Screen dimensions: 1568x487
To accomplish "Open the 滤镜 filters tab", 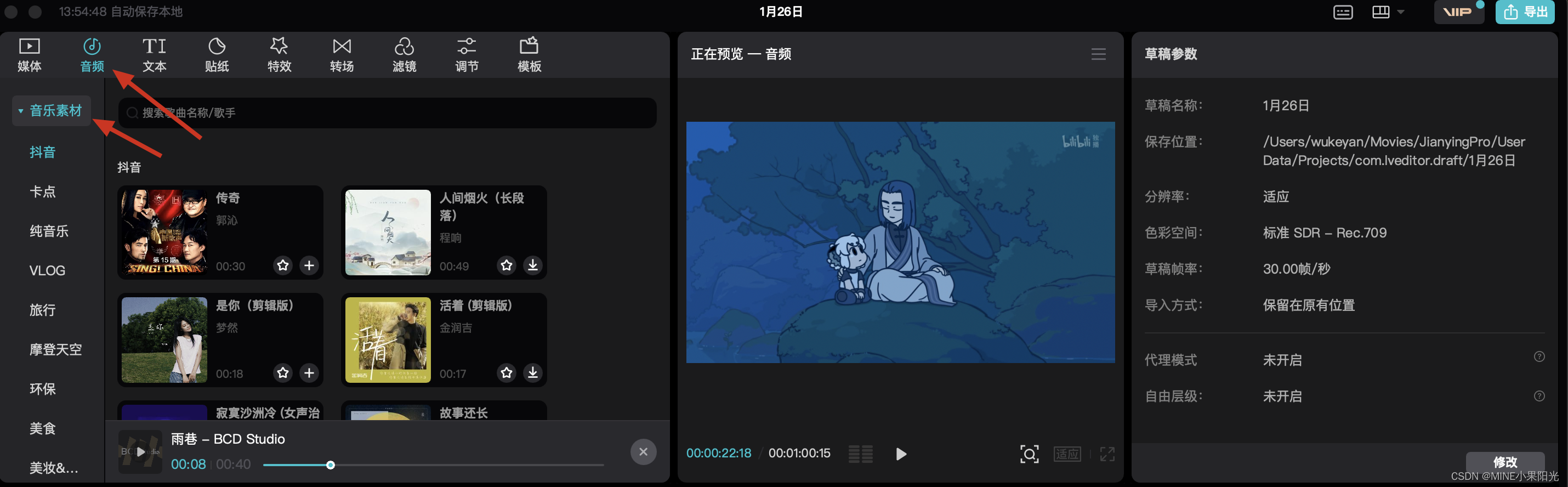I will point(404,55).
